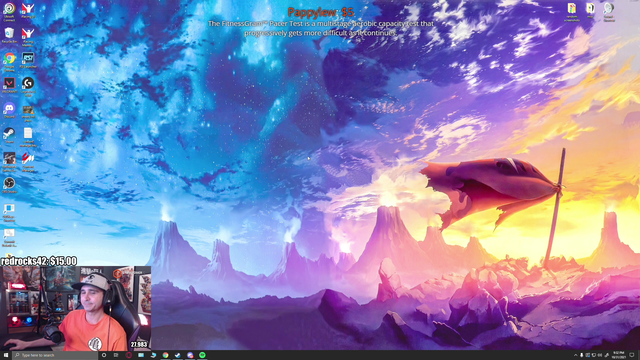
Task: Open the Discord desktop shortcut
Action: [9, 110]
